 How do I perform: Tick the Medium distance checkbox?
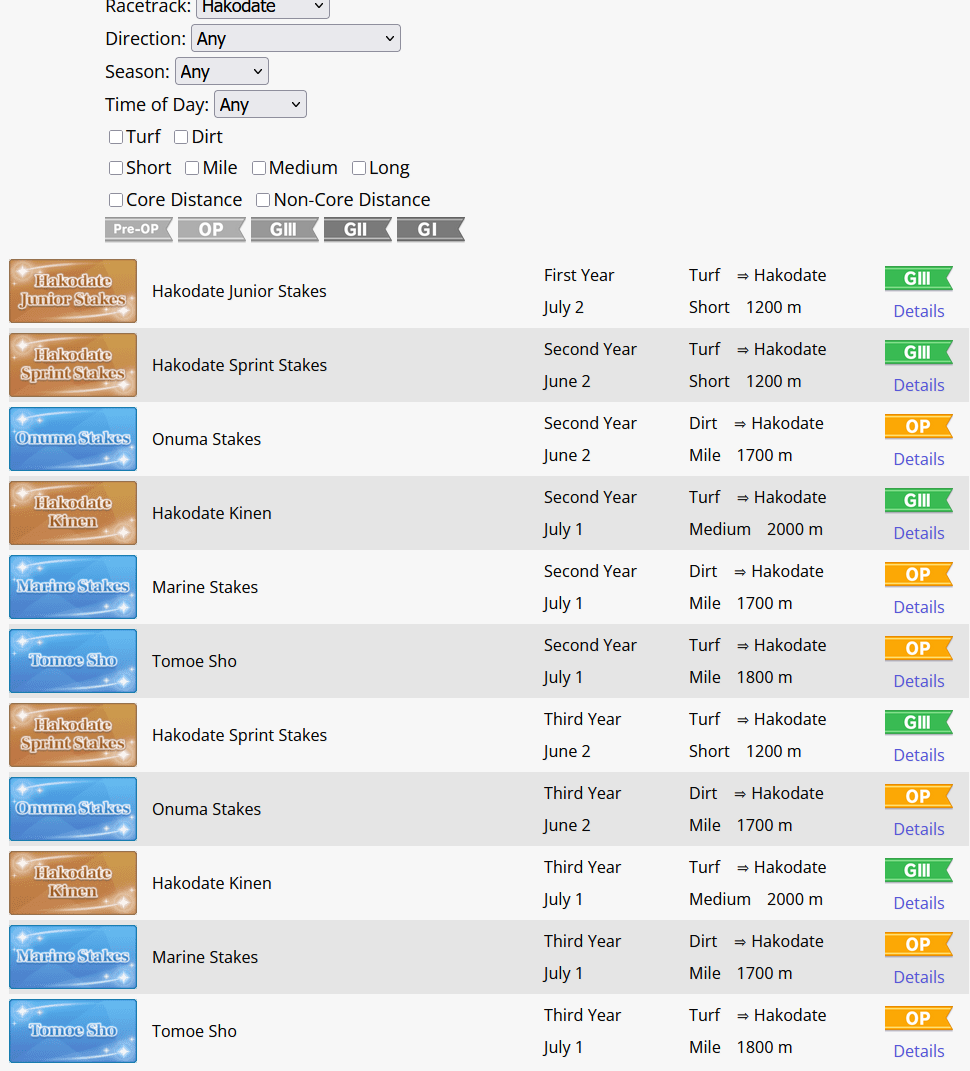(x=259, y=168)
